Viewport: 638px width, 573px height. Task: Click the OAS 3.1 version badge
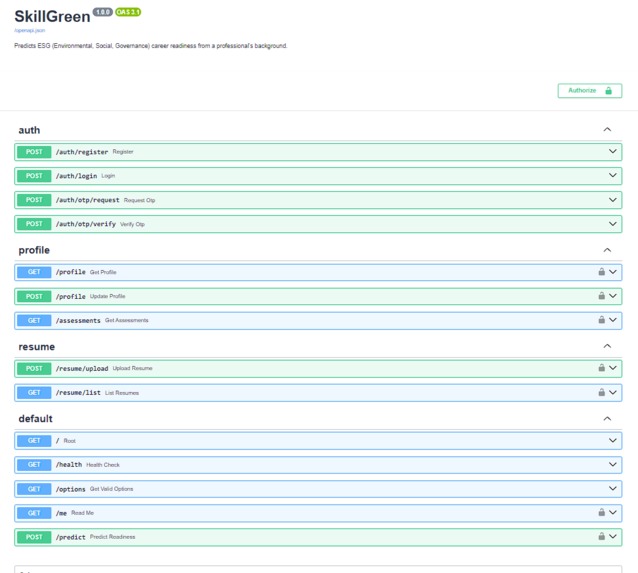tap(128, 12)
